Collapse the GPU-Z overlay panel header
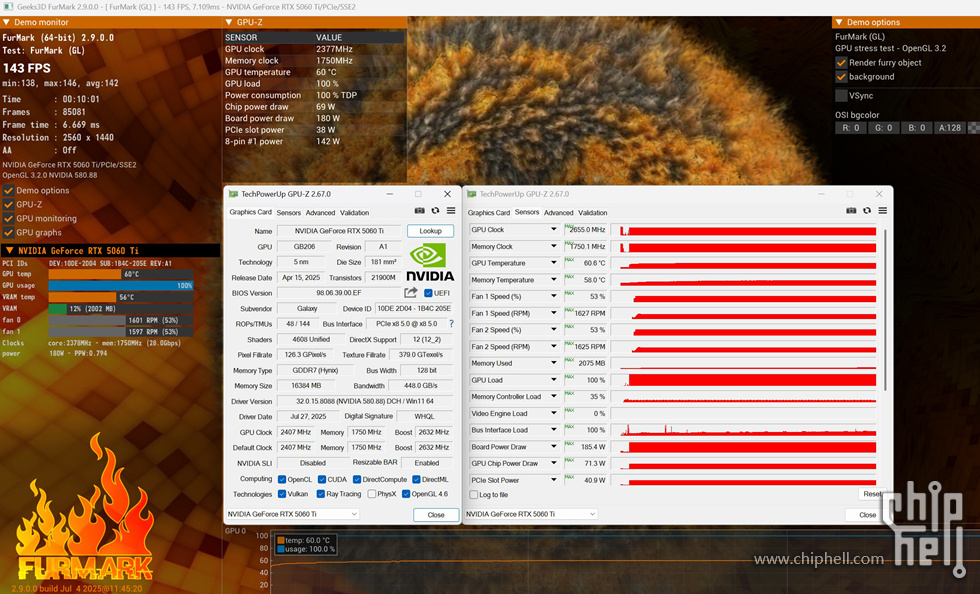The width and height of the screenshot is (980, 594). pyautogui.click(x=229, y=22)
